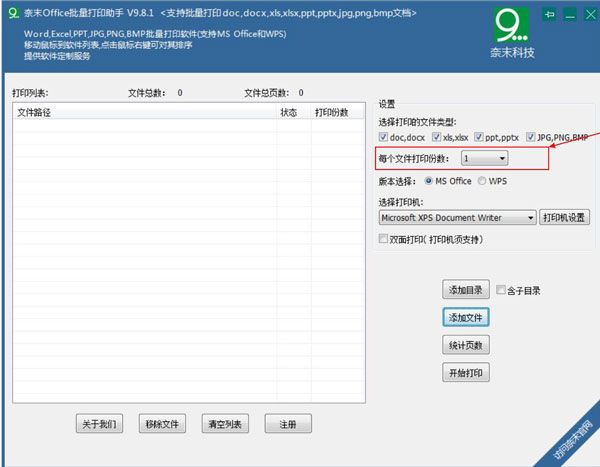600x467 pixels.
Task: Click the 清空列表 clear list button
Action: 225,424
